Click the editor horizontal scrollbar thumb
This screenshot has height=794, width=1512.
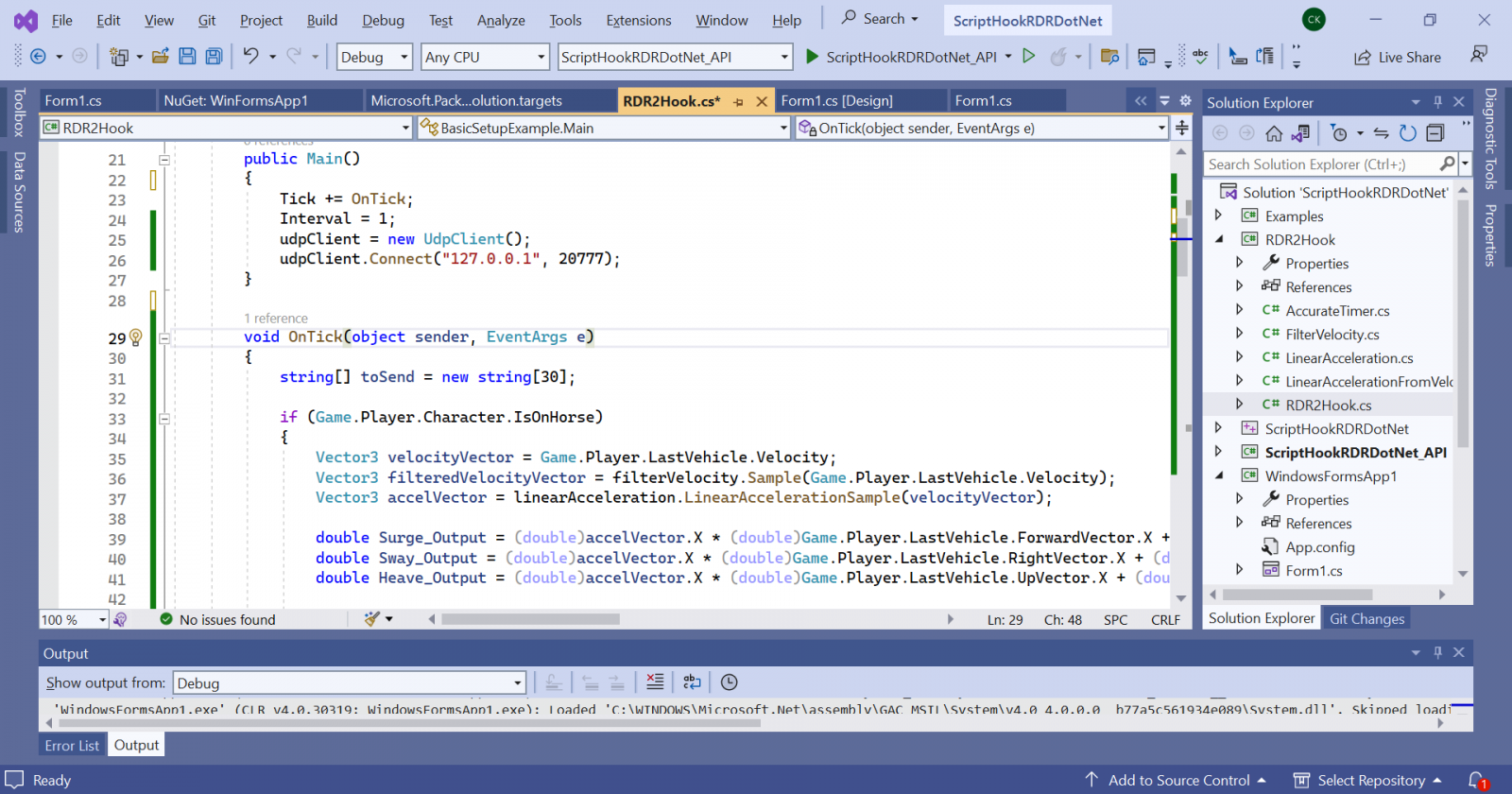coord(530,619)
